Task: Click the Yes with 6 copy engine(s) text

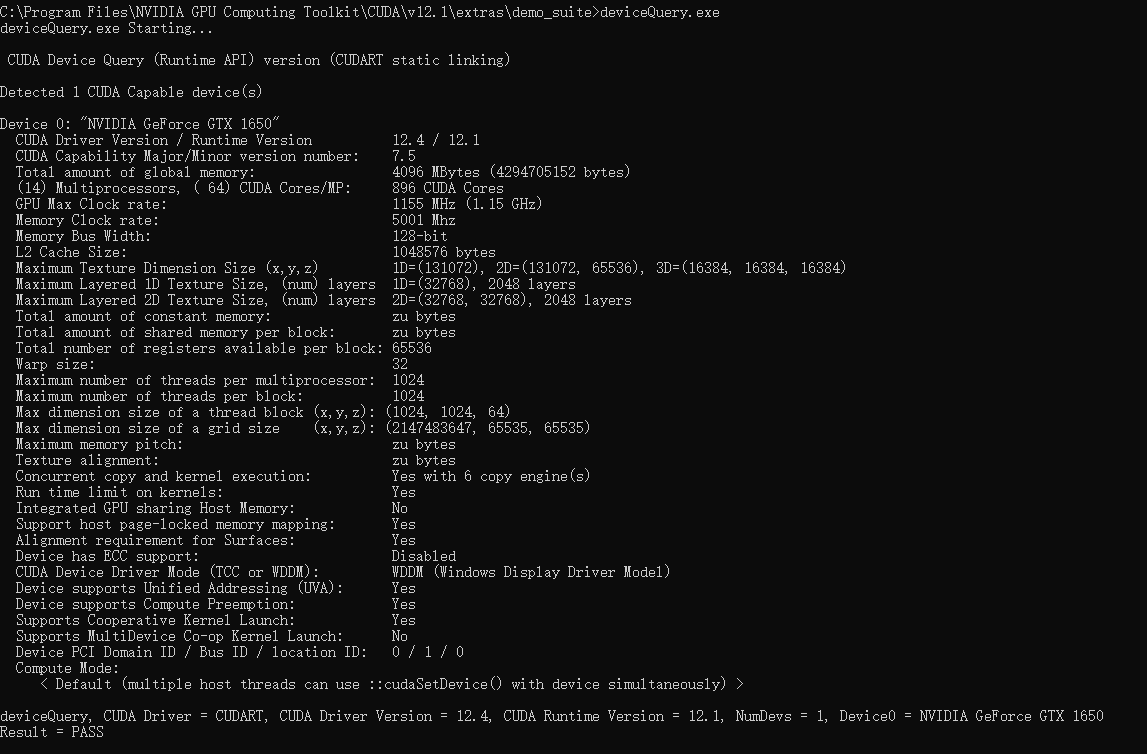Action: point(492,476)
